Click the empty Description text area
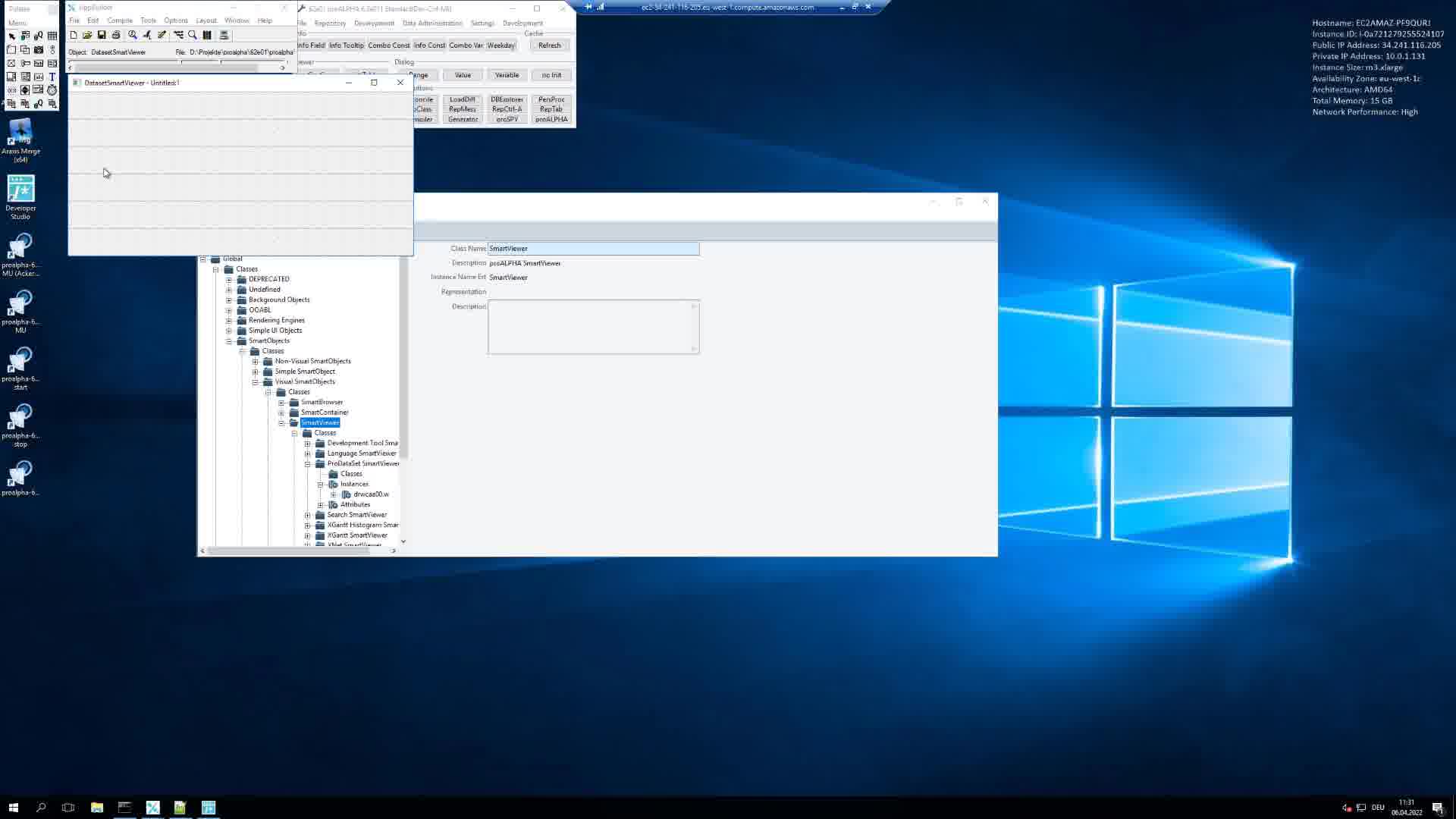1456x819 pixels. (593, 327)
